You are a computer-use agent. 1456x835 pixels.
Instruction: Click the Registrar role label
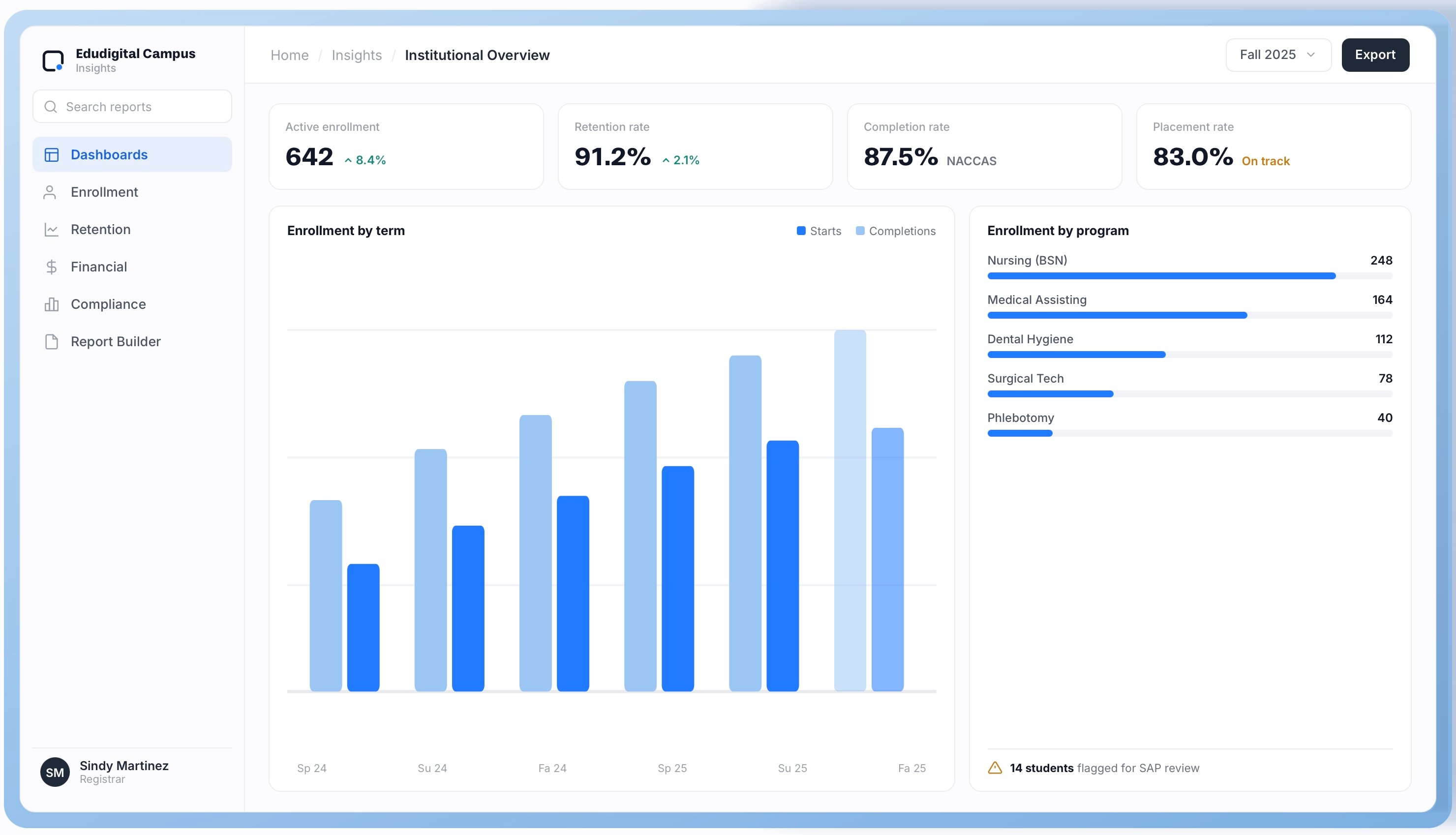102,779
